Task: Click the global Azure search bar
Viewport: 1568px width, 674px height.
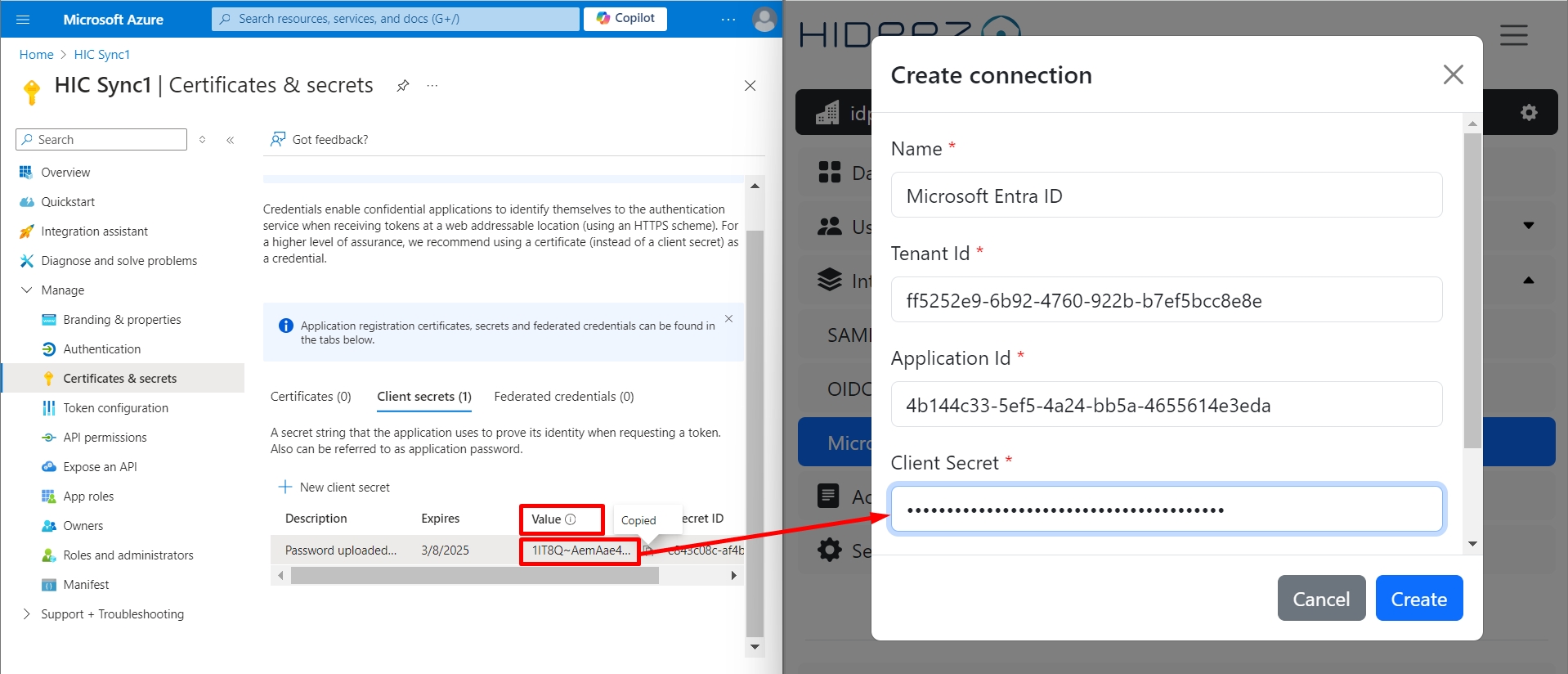Action: 396,19
